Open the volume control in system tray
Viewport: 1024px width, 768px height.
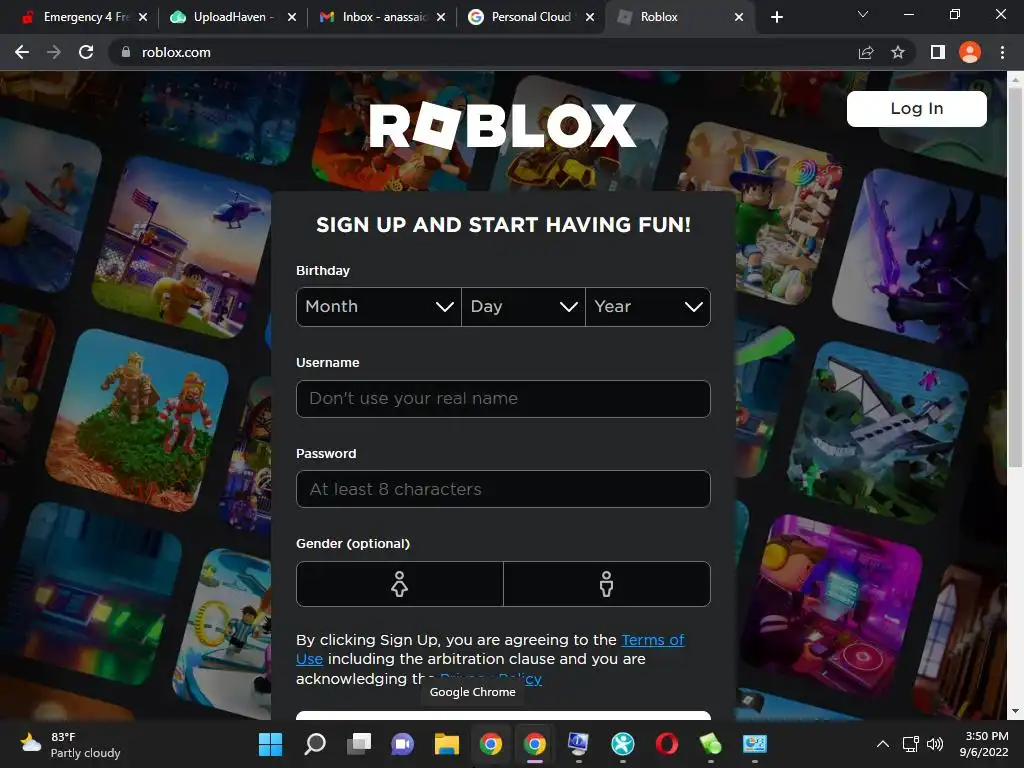pyautogui.click(x=935, y=744)
